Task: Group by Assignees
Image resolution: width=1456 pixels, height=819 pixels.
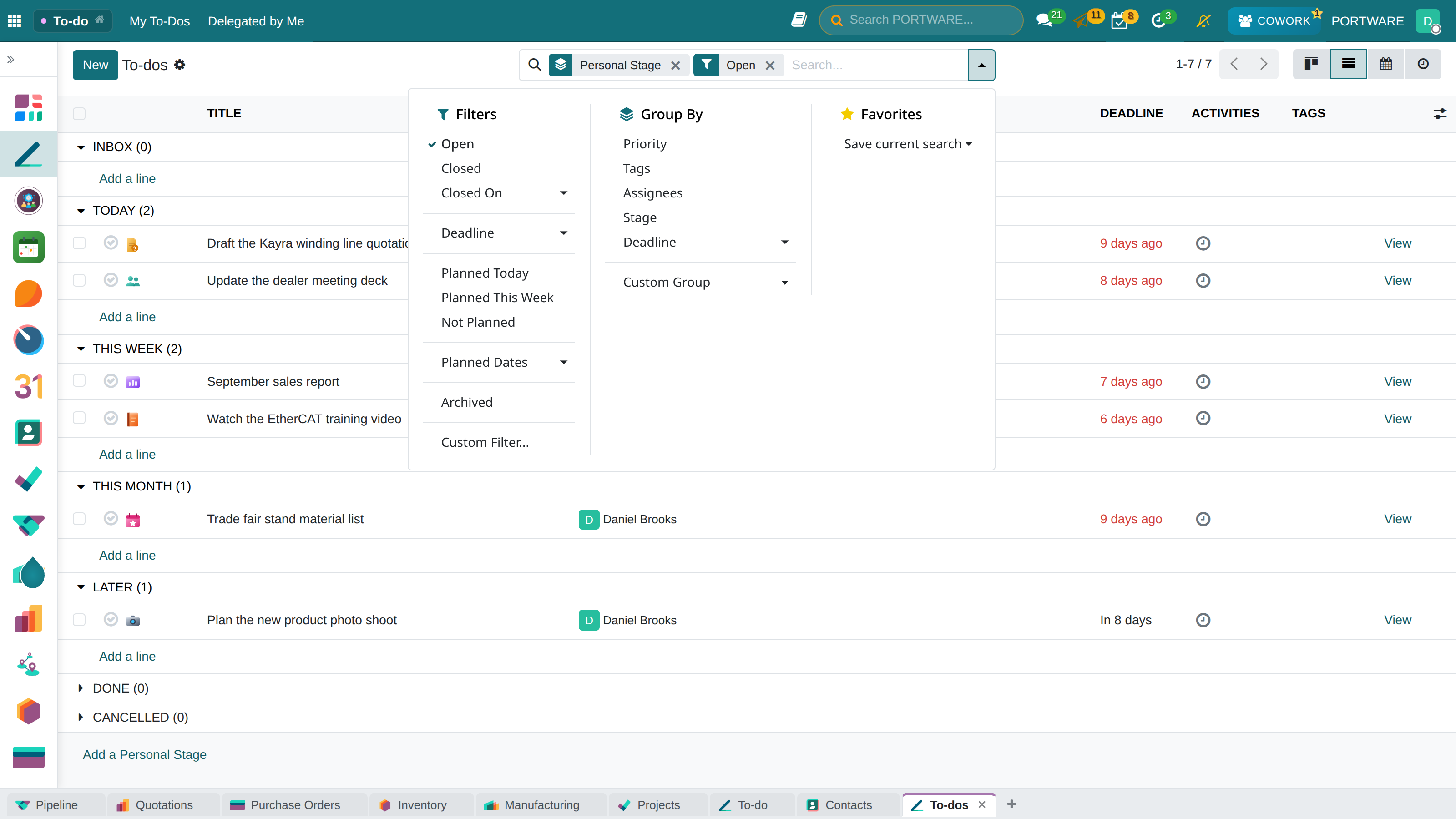Action: pyautogui.click(x=653, y=193)
